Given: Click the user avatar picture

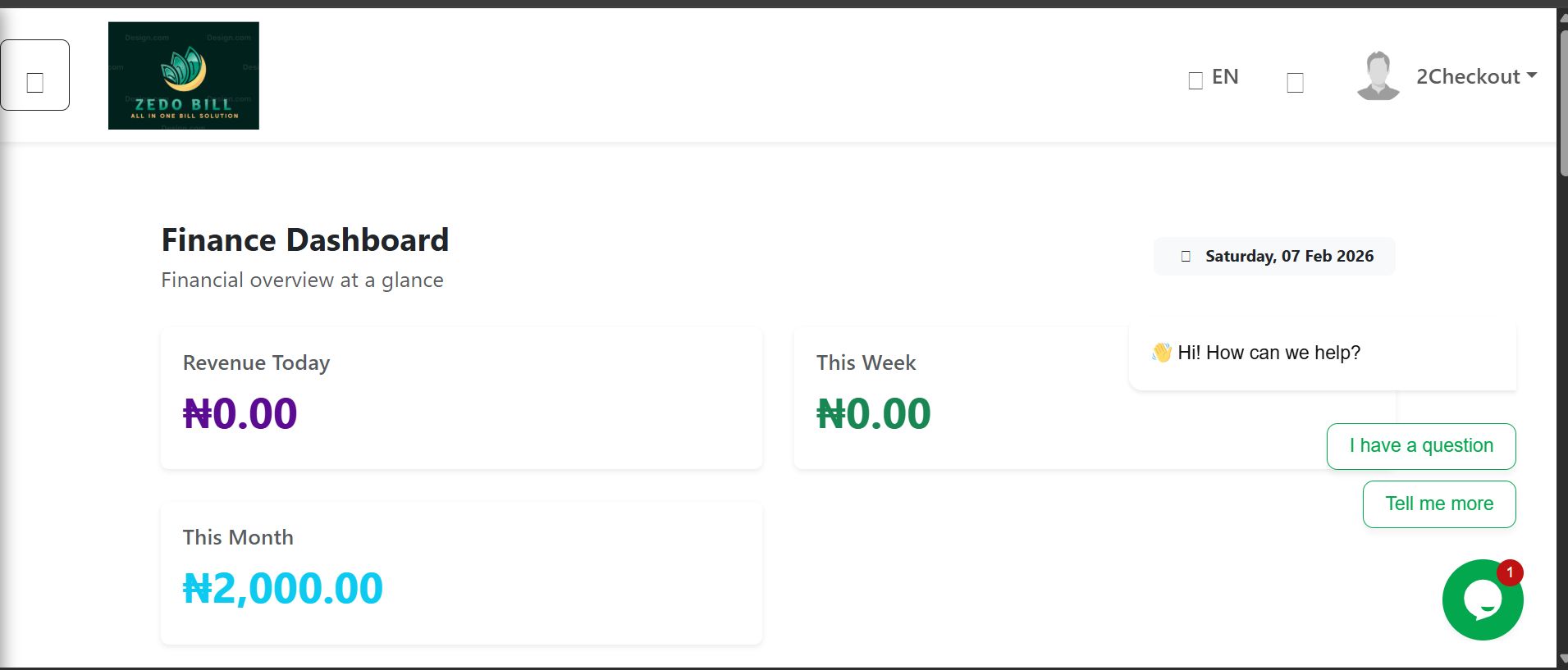Looking at the screenshot, I should tap(1378, 76).
